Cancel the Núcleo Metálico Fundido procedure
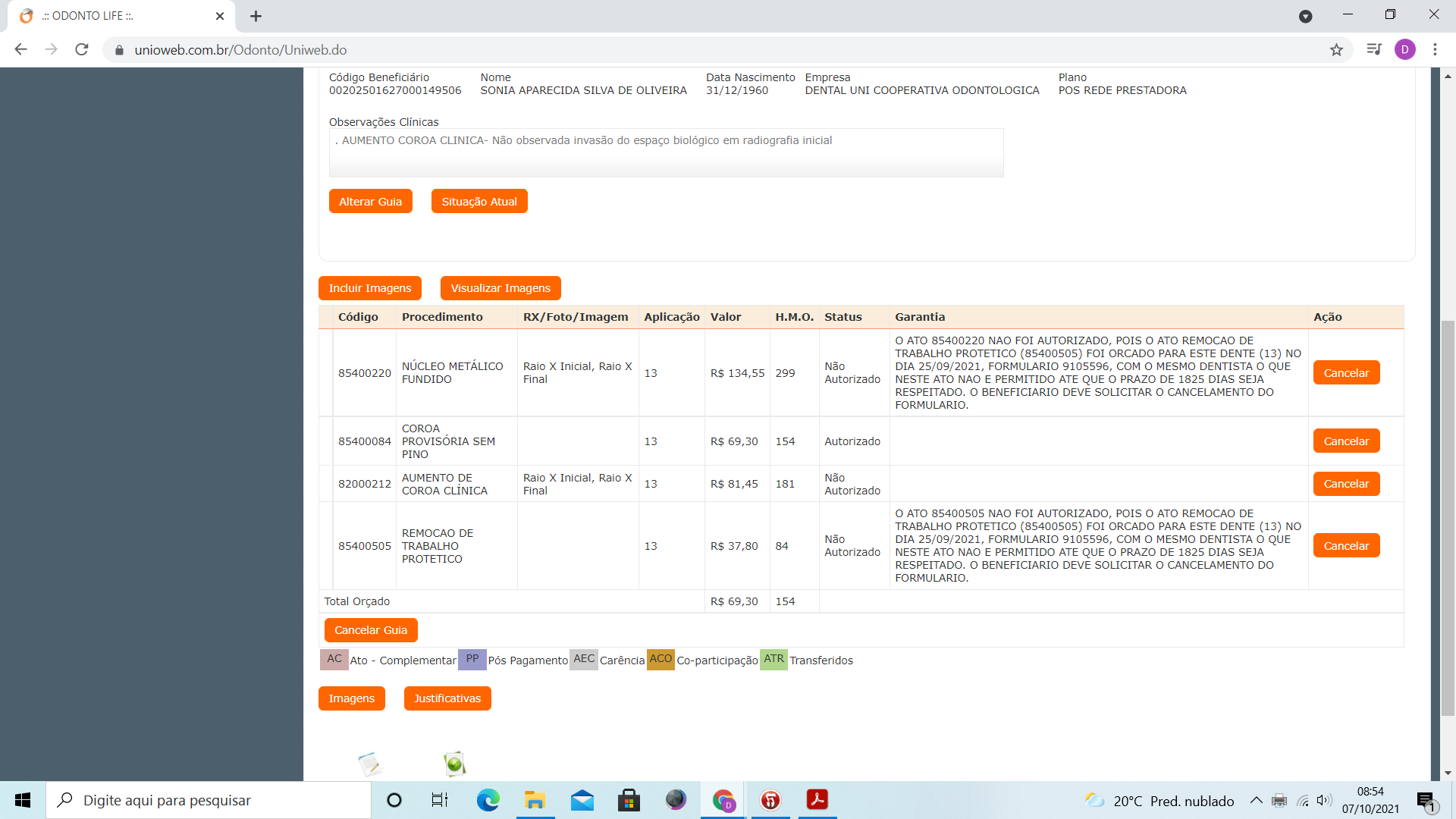This screenshot has height=819, width=1456. tap(1345, 373)
